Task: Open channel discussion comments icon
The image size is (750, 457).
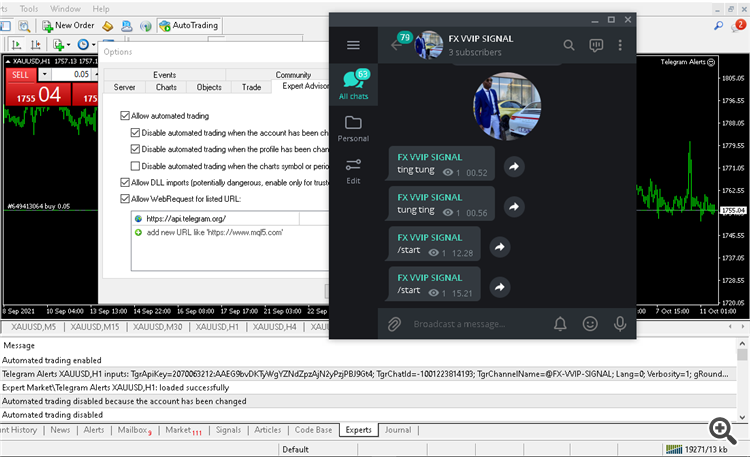Action: click(x=596, y=45)
